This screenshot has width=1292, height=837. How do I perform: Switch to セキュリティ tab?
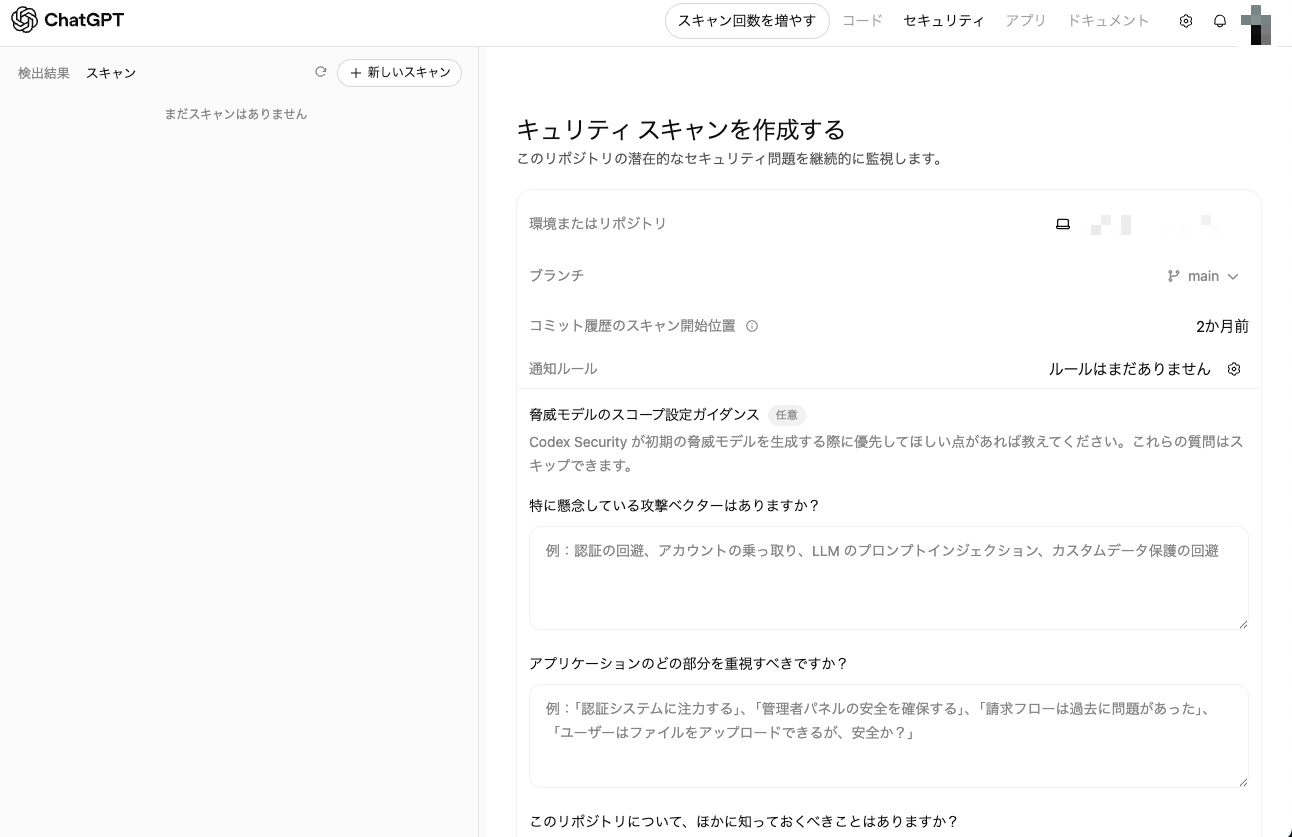pyautogui.click(x=944, y=20)
